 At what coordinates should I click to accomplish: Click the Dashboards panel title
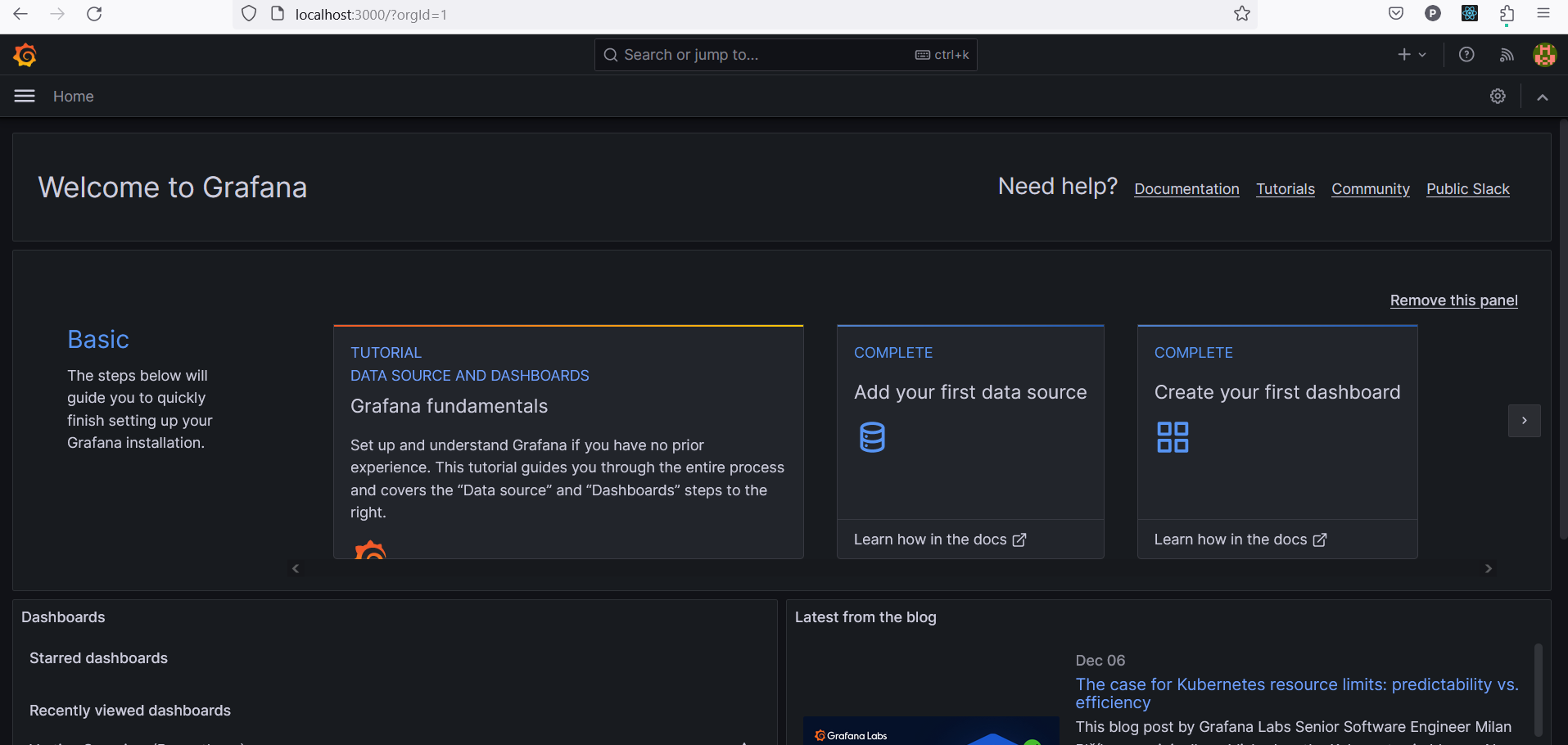pyautogui.click(x=63, y=617)
